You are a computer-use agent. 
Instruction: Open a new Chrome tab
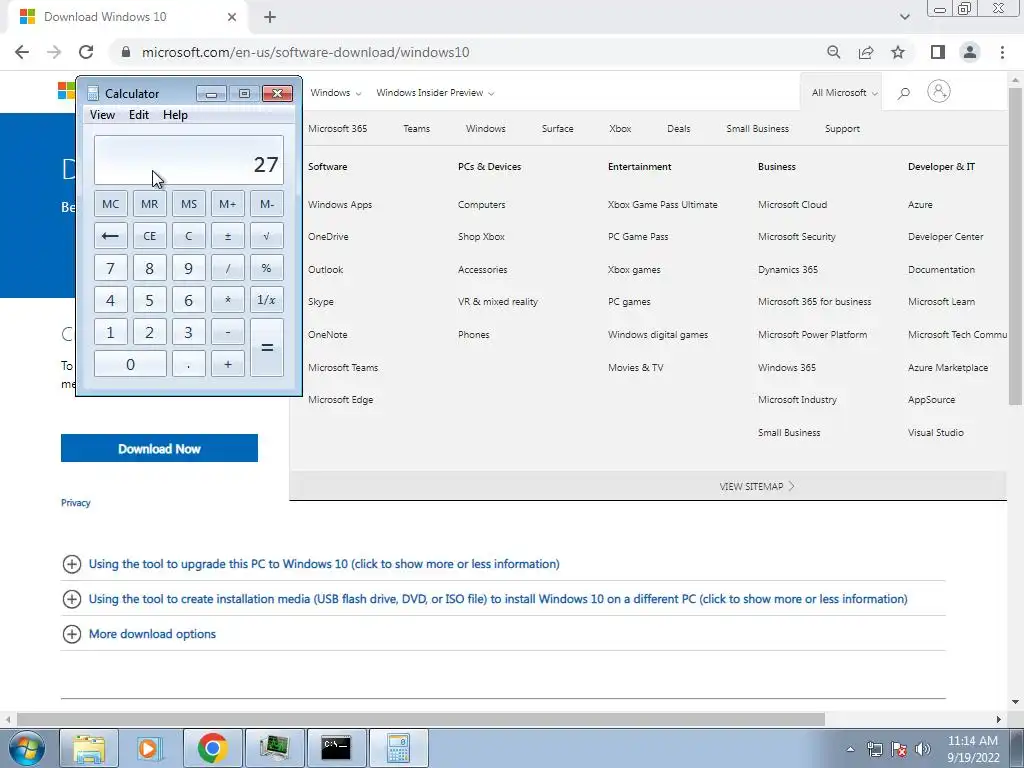click(270, 17)
